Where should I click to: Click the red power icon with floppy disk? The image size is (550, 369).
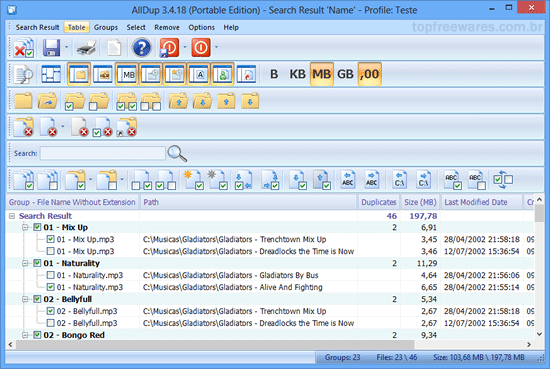pos(169,48)
